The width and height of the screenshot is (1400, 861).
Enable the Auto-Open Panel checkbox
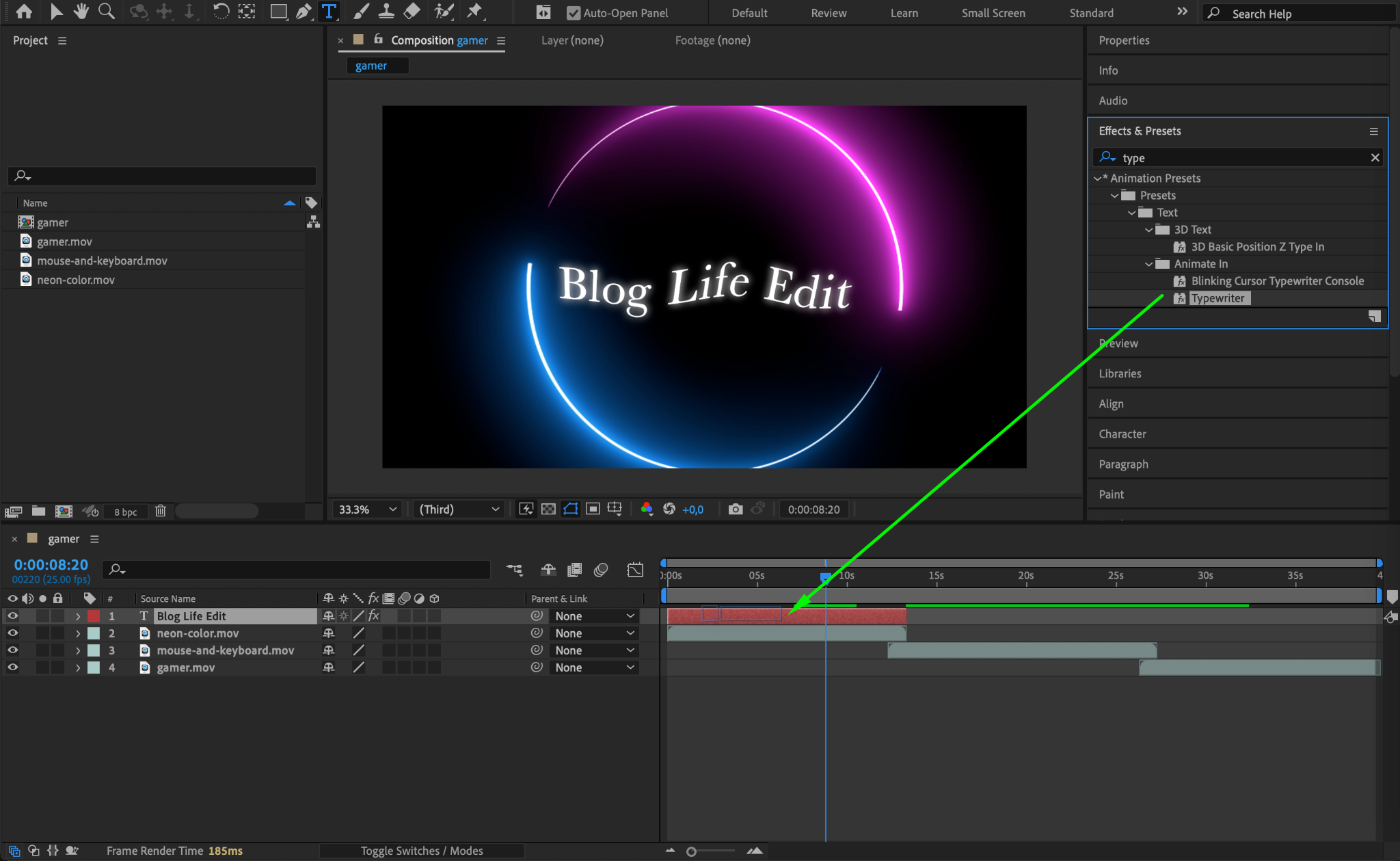[x=574, y=13]
